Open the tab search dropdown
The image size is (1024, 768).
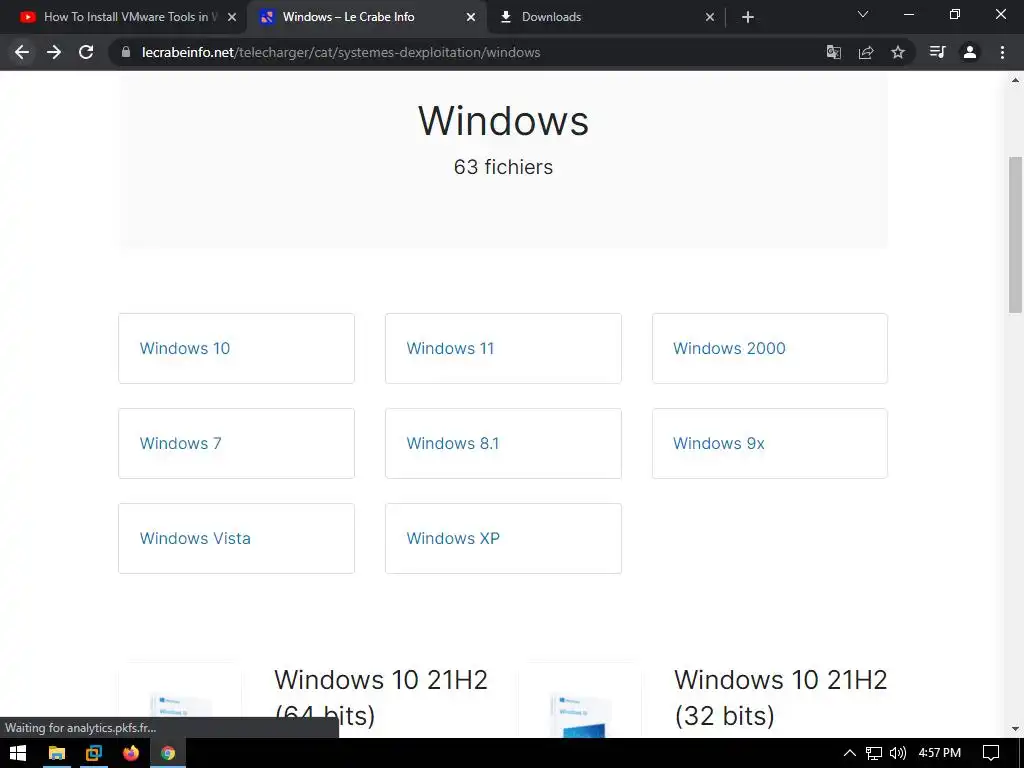click(863, 14)
